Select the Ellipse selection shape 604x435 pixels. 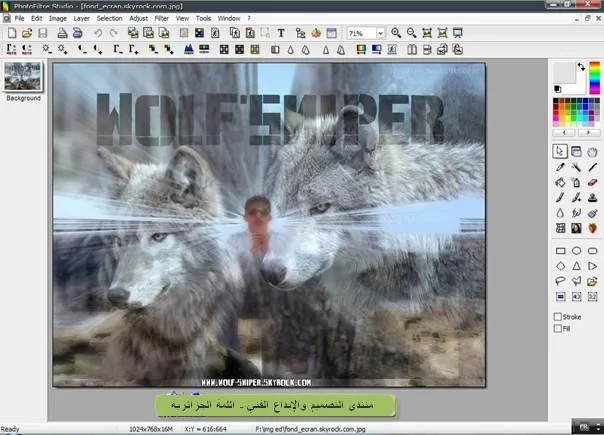pos(576,251)
